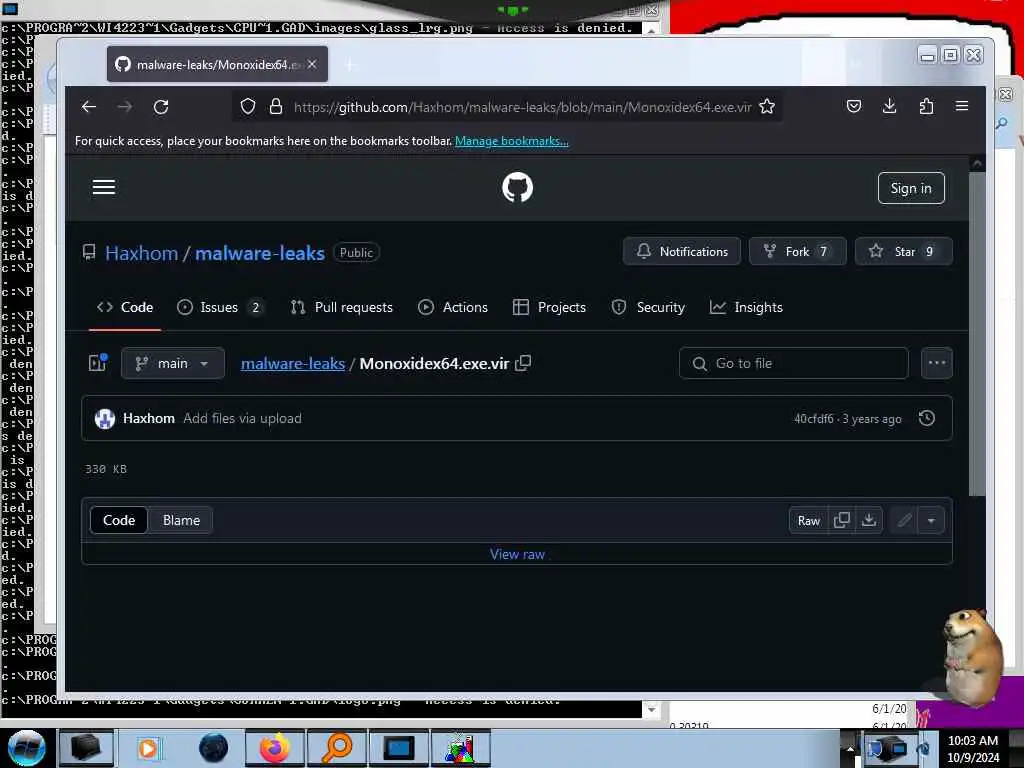
Task: Open magnifier search taskbar icon
Action: tap(337, 748)
